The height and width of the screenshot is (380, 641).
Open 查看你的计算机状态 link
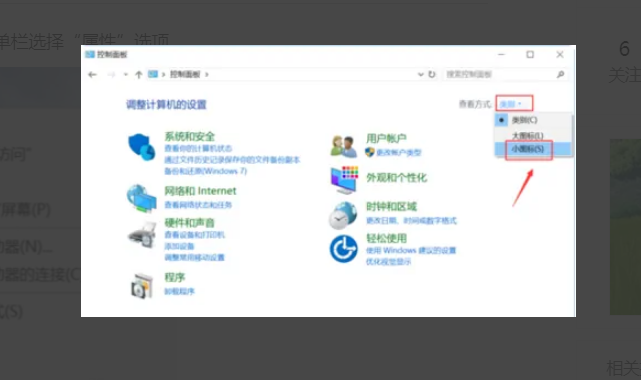pyautogui.click(x=198, y=148)
